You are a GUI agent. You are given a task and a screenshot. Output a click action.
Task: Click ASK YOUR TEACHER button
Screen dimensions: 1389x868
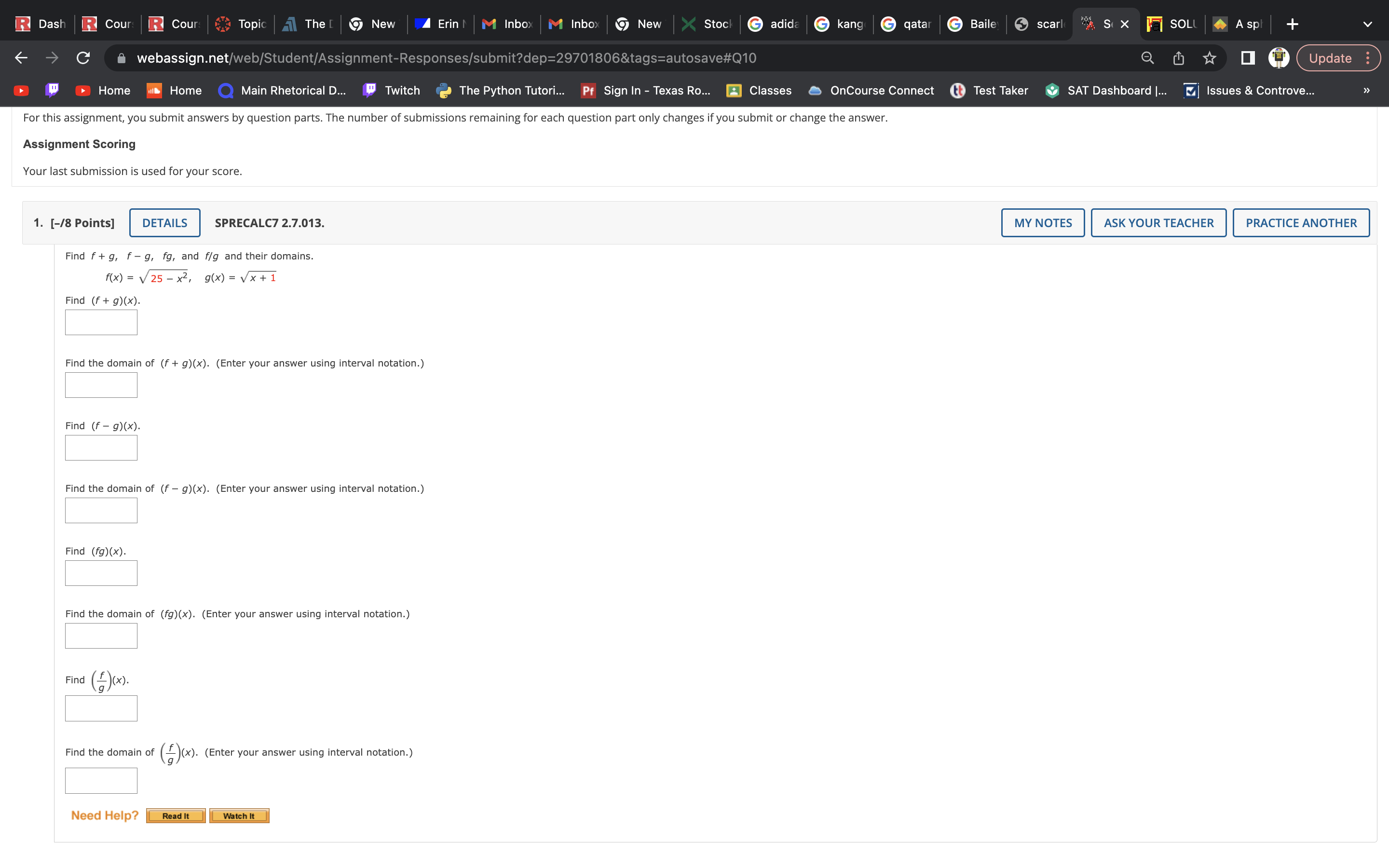coord(1158,223)
